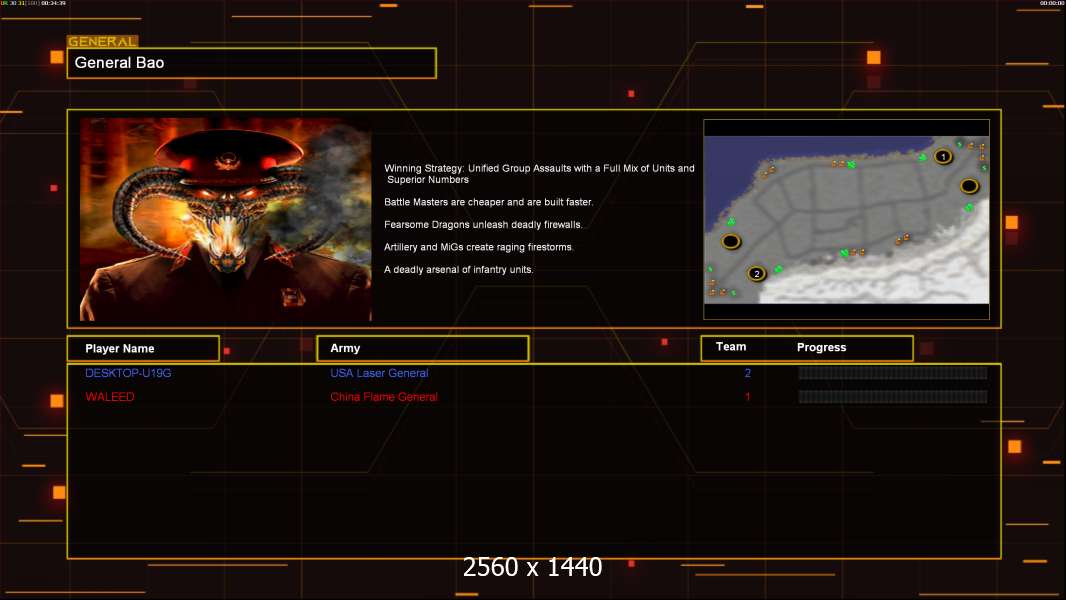
Task: Click the Player Name column header
Action: click(143, 348)
